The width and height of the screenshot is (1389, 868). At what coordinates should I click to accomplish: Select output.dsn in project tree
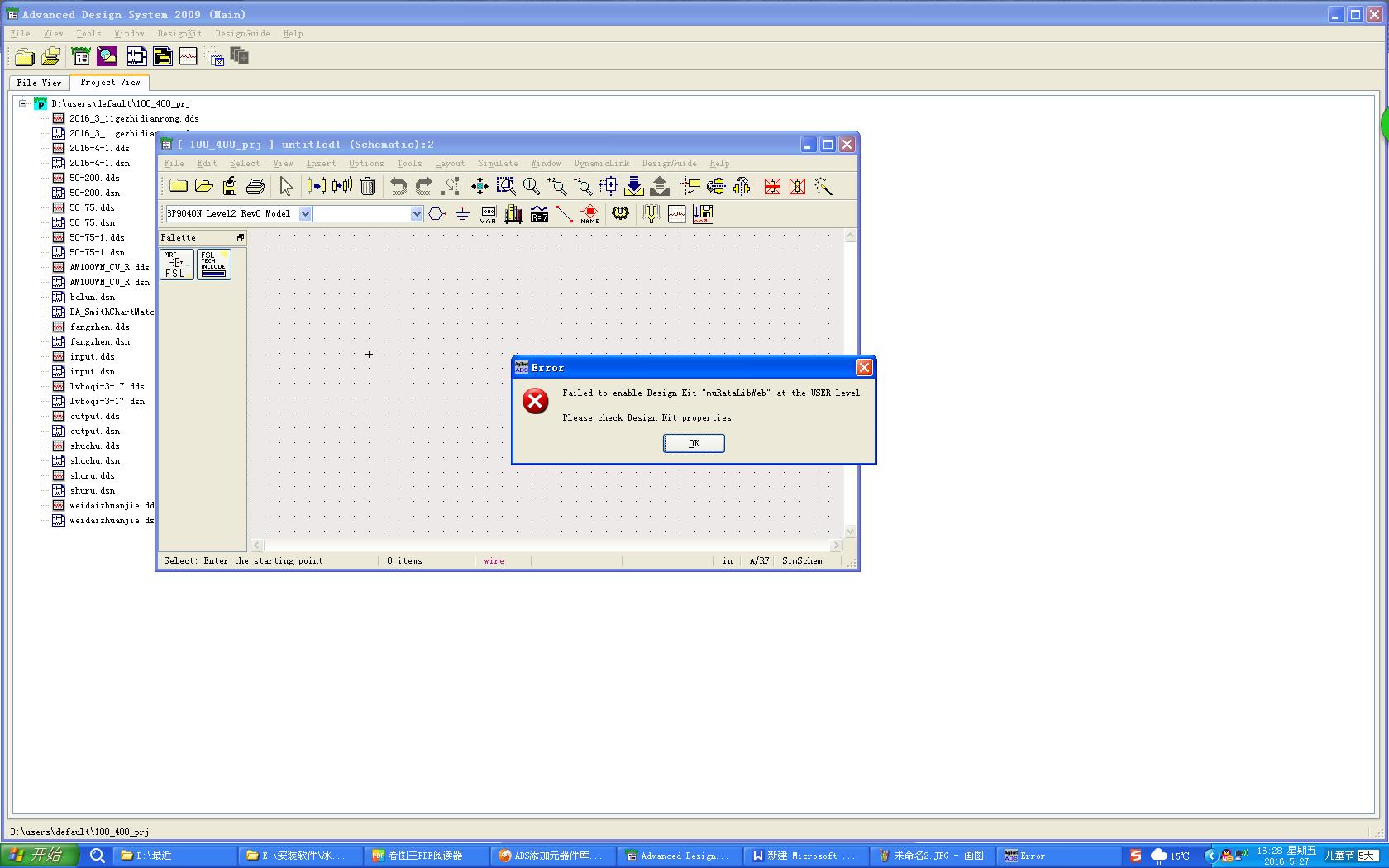(x=94, y=431)
